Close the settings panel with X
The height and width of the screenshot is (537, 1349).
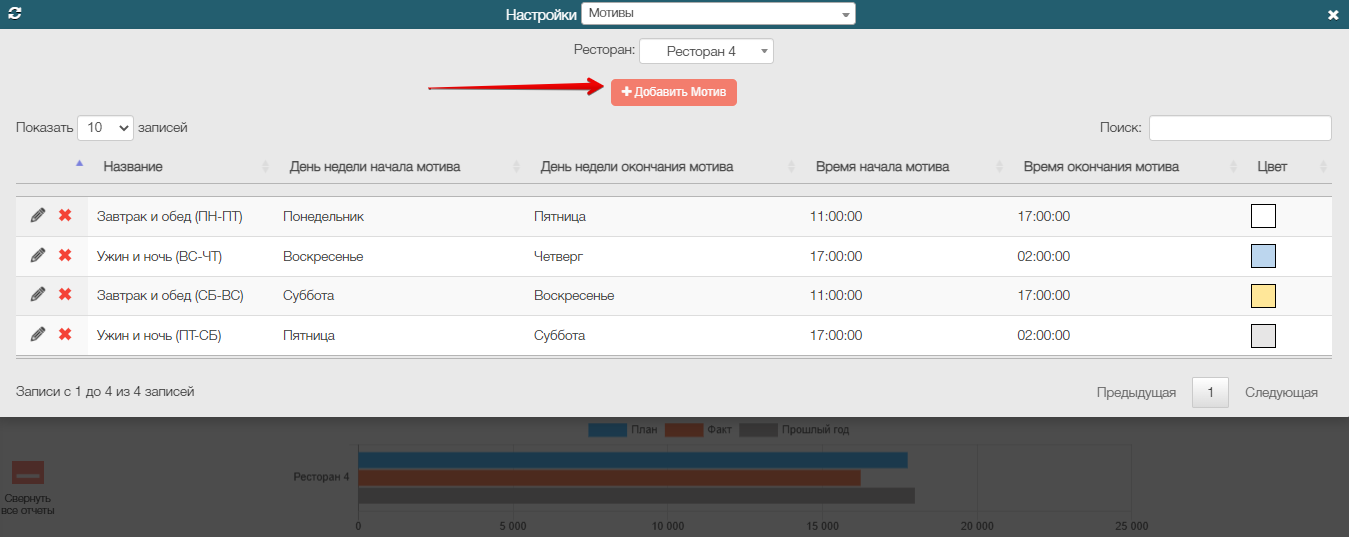click(1332, 15)
